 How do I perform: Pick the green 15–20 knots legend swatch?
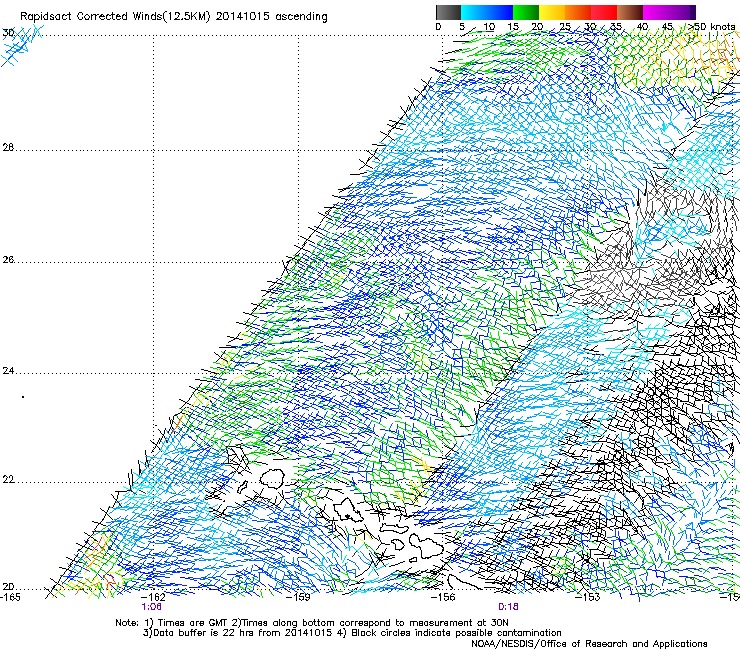[526, 12]
